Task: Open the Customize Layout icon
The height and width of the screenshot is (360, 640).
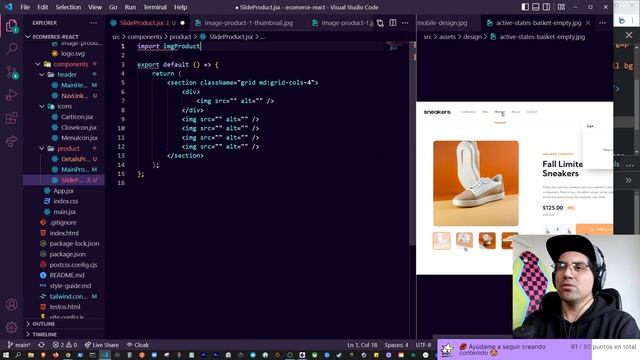Action: (x=561, y=7)
